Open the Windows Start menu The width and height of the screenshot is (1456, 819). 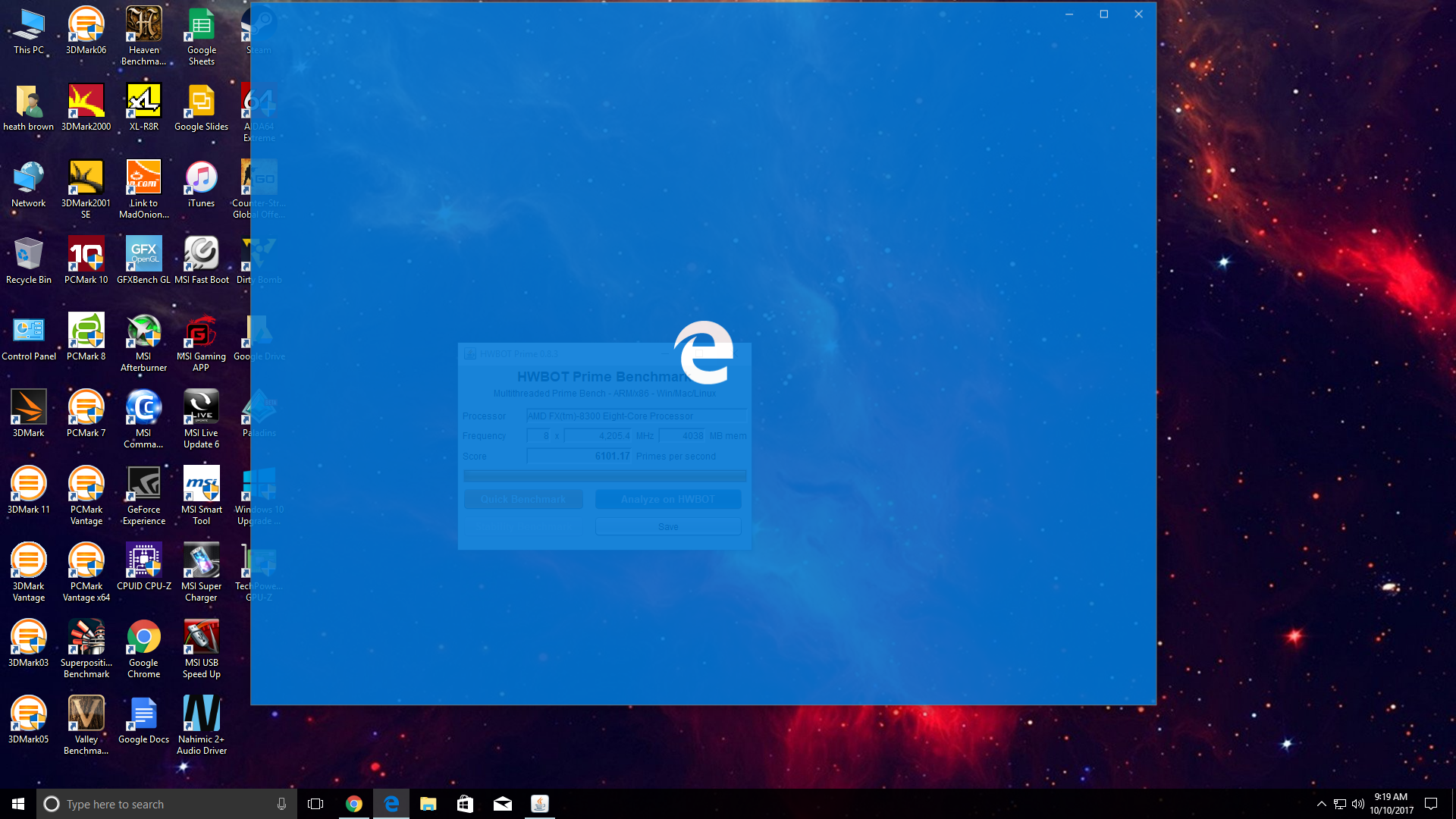coord(18,804)
